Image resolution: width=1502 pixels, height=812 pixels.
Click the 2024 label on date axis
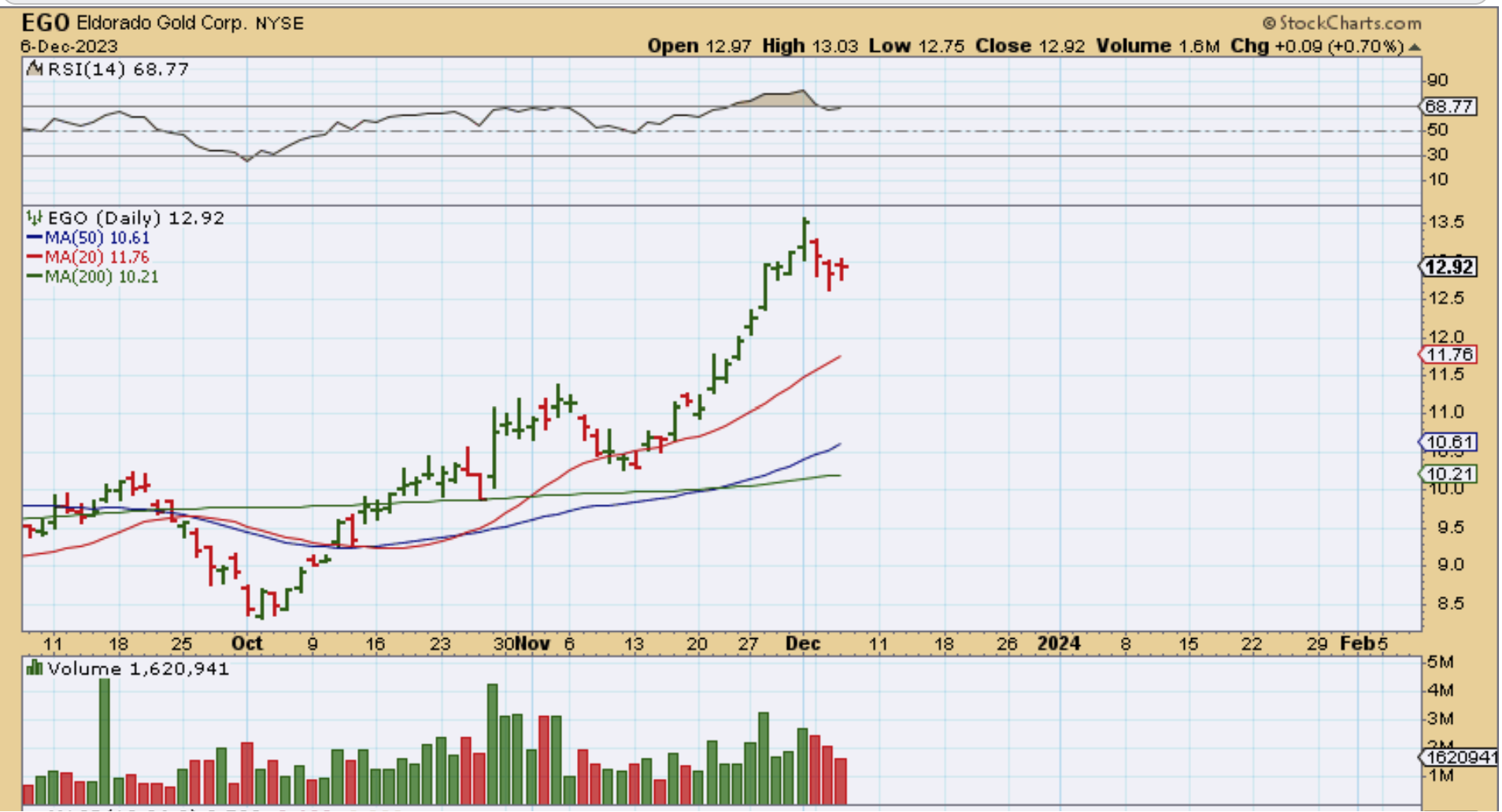click(1059, 644)
